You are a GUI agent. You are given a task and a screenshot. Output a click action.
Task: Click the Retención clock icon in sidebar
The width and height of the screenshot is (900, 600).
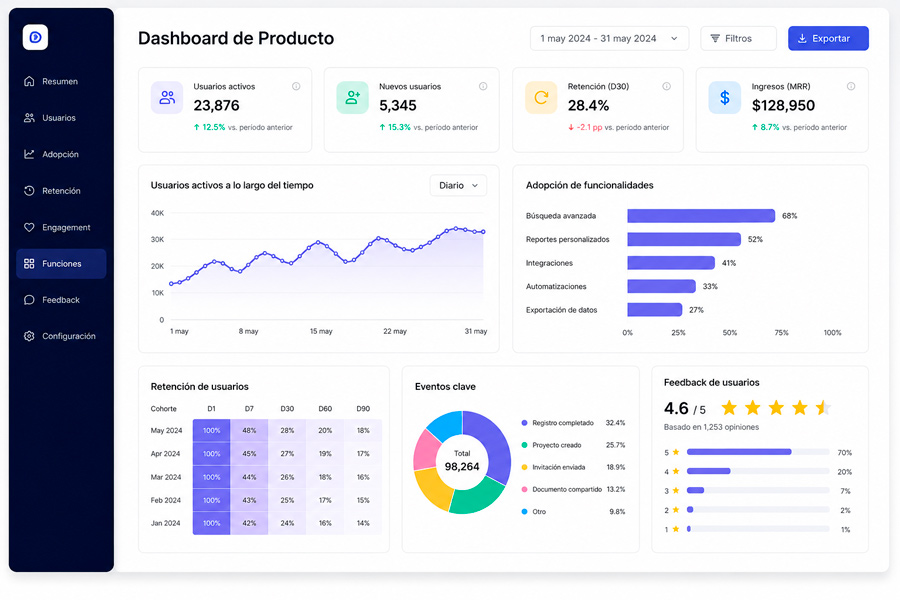click(x=29, y=191)
